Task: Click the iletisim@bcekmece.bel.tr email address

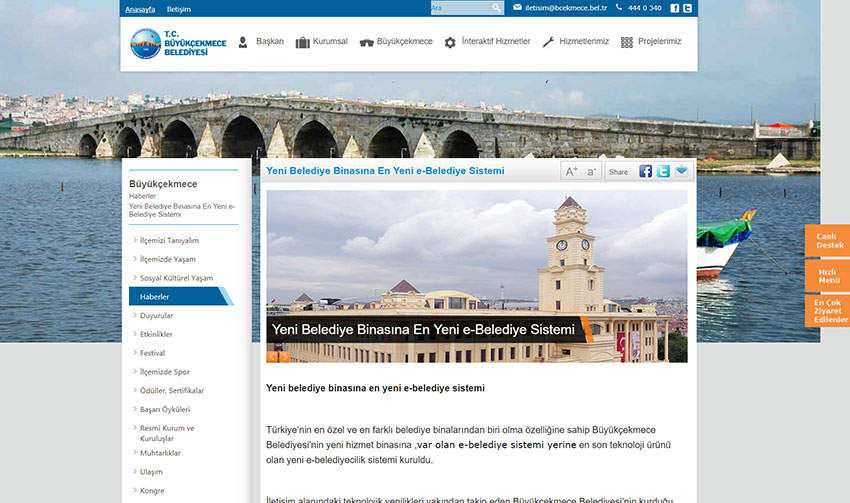Action: [x=566, y=8]
